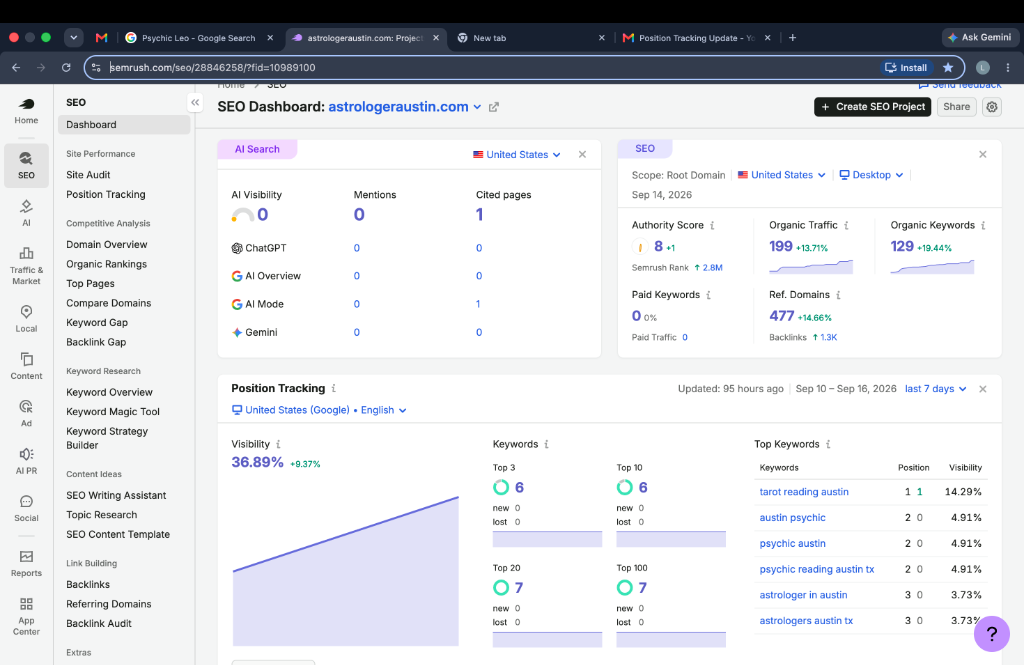Image resolution: width=1024 pixels, height=665 pixels.
Task: Click Ask Gemini button
Action: (x=980, y=37)
